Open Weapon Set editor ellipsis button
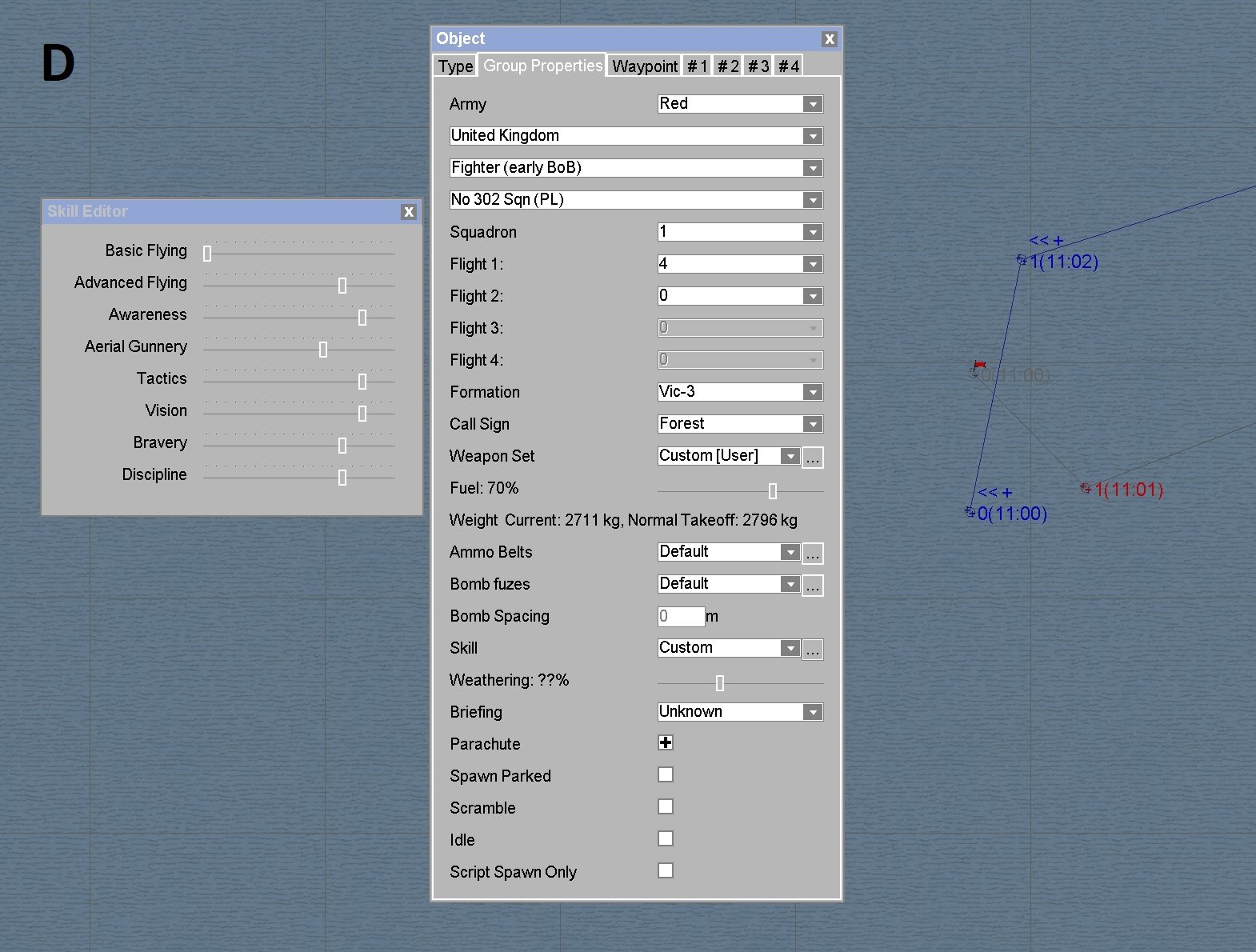The width and height of the screenshot is (1256, 952). coord(812,458)
